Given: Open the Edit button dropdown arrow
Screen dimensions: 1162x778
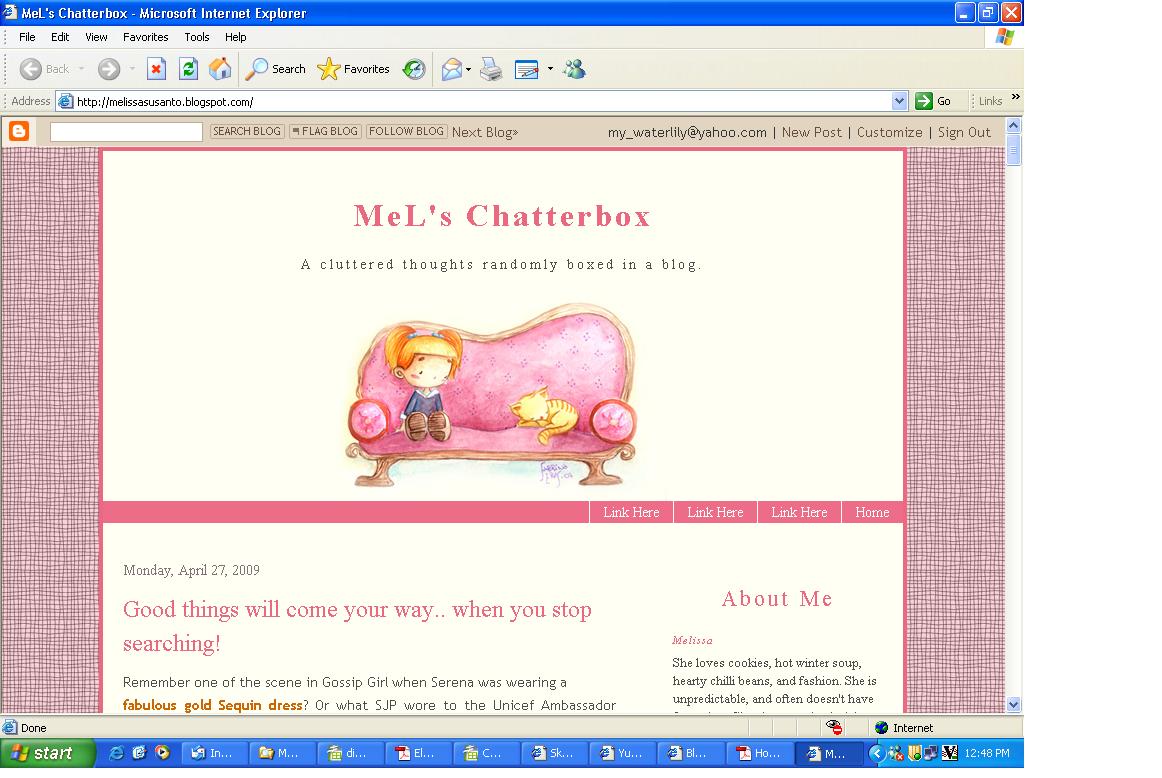Looking at the screenshot, I should (x=550, y=69).
